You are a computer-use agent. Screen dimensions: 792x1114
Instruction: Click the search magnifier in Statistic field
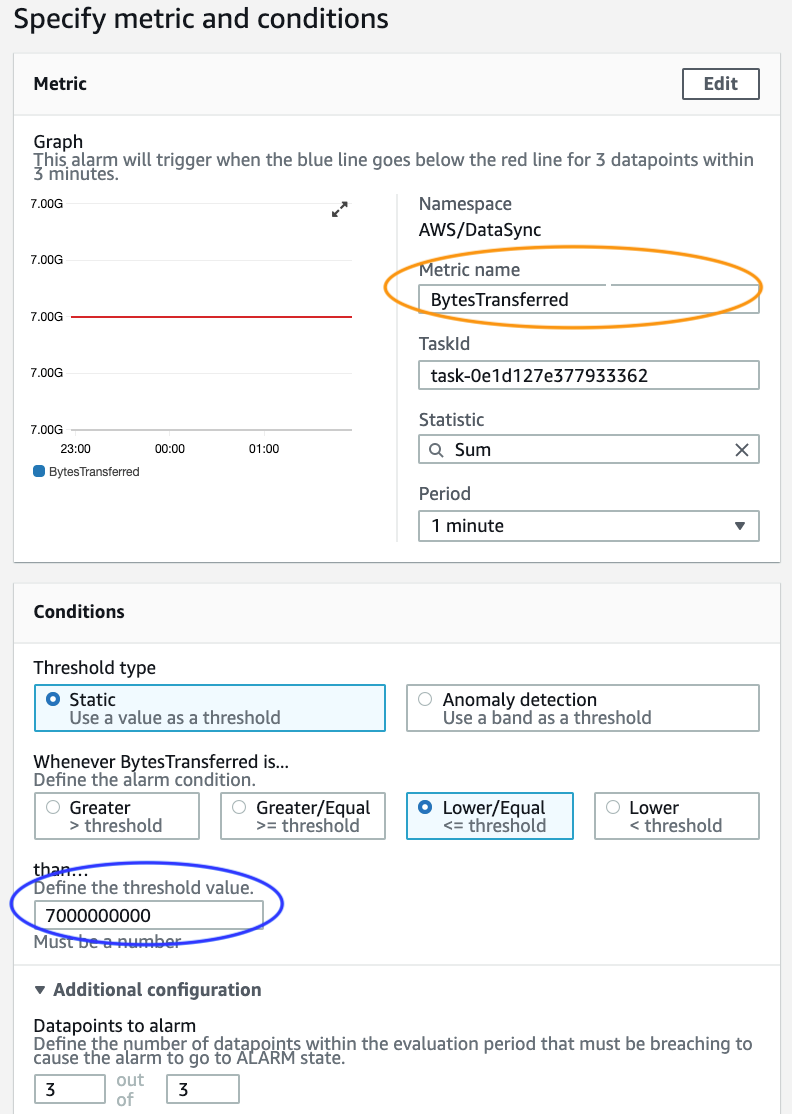(x=436, y=450)
